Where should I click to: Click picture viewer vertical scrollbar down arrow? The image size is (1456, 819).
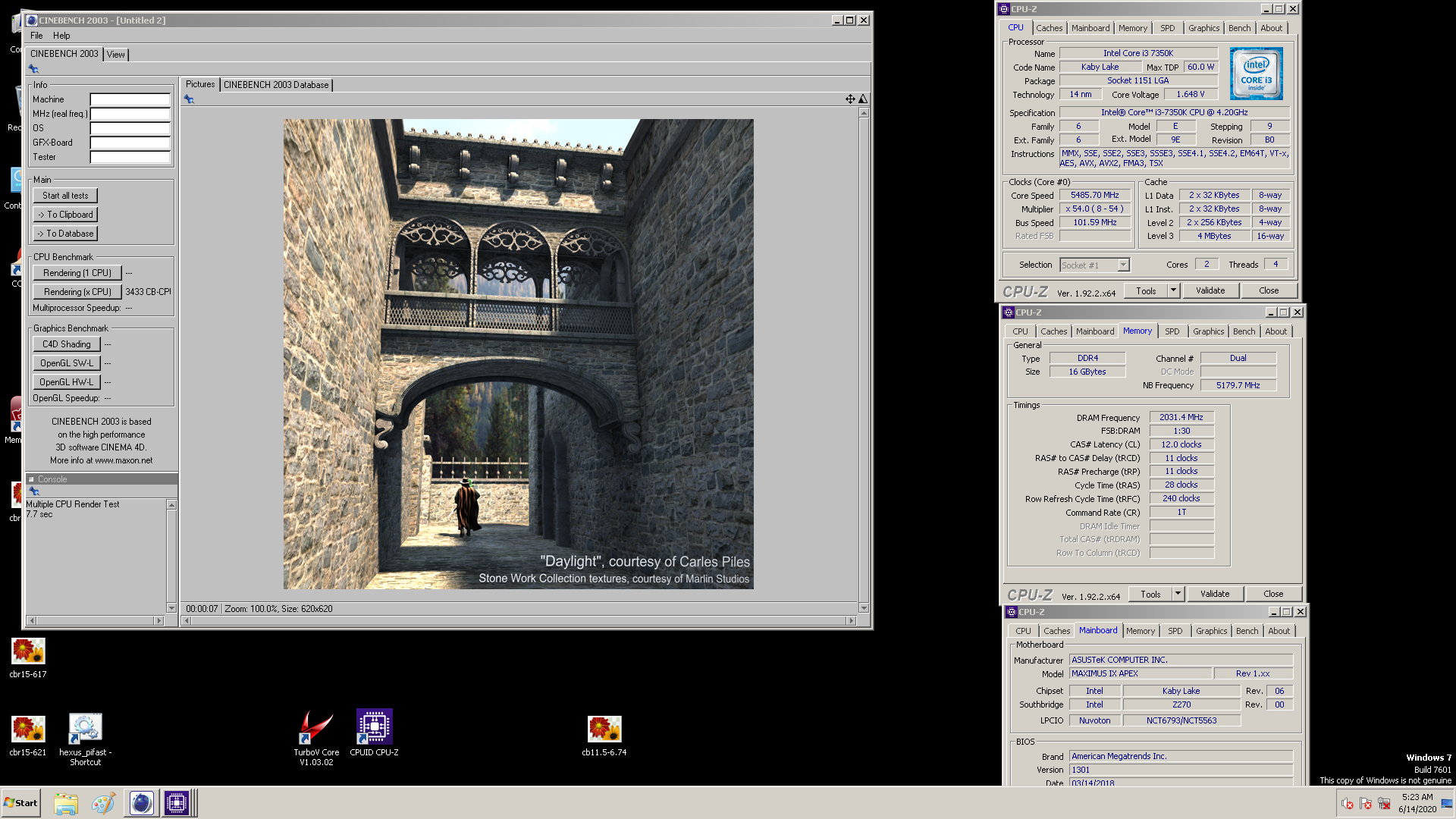click(864, 608)
